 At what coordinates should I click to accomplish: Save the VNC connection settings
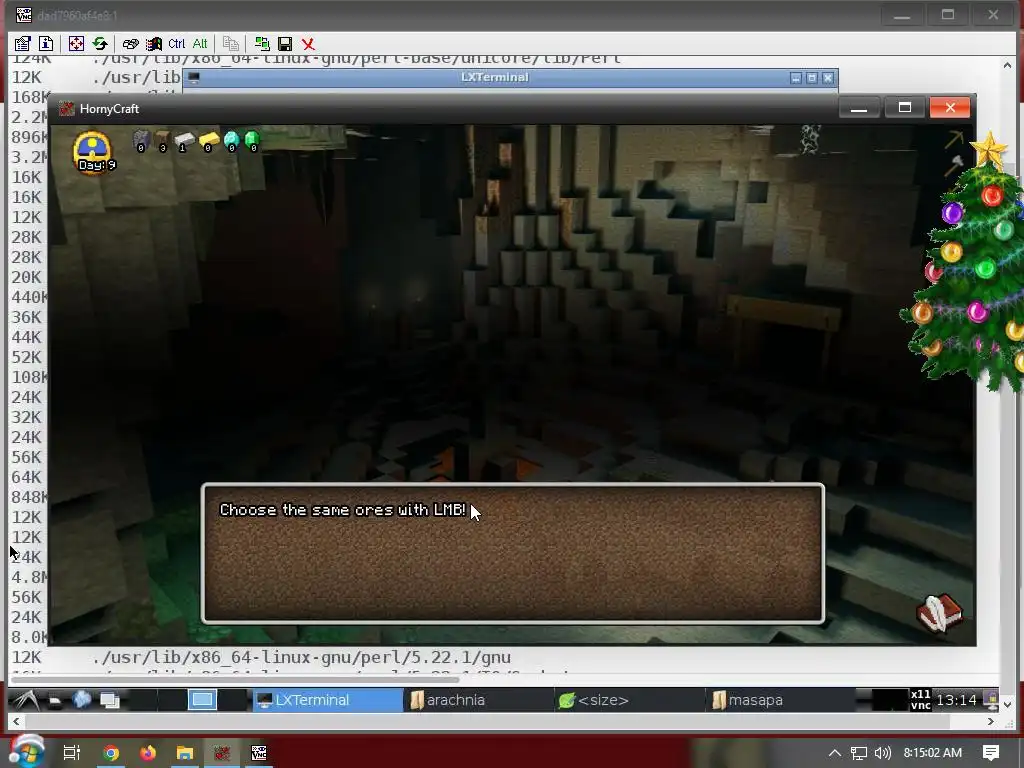pos(285,44)
